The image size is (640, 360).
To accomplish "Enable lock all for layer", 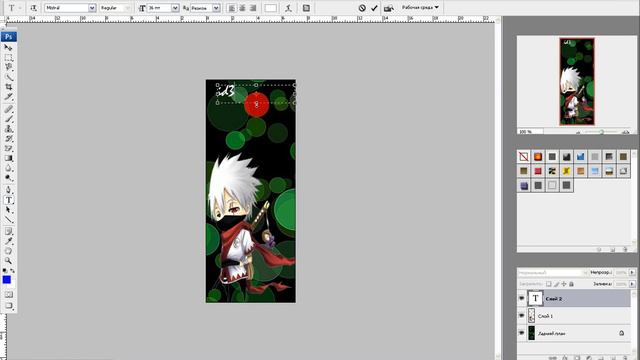I will click(571, 284).
